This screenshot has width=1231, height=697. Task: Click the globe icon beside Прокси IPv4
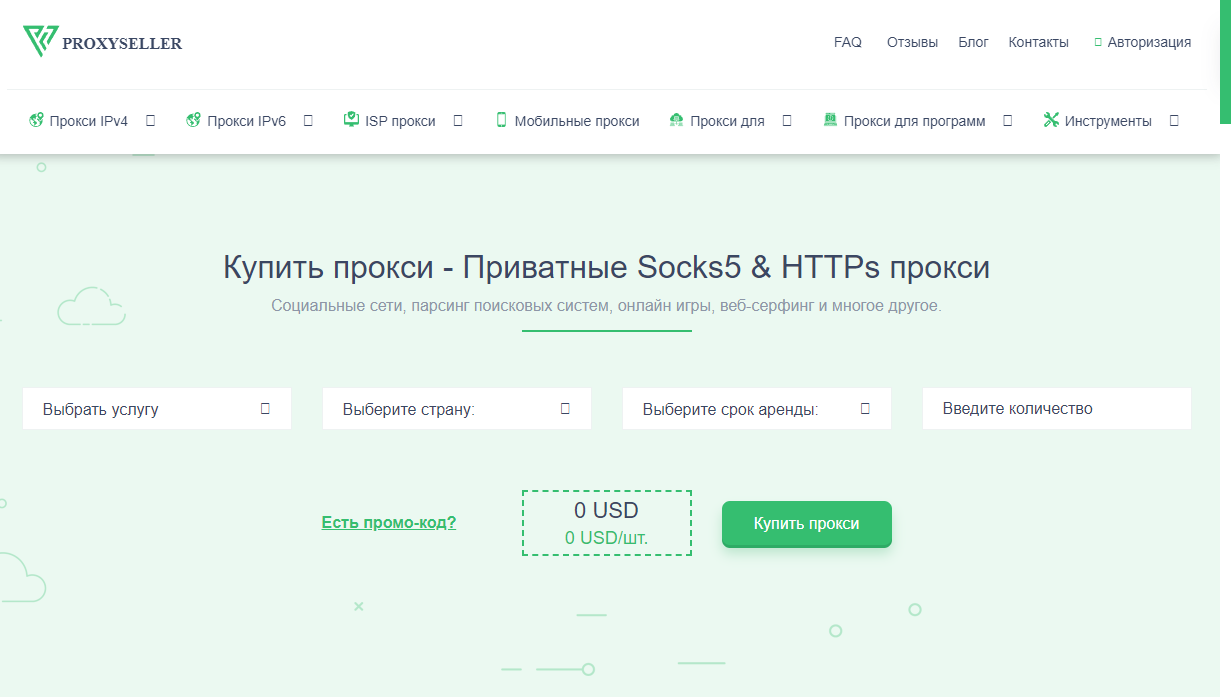coord(36,120)
